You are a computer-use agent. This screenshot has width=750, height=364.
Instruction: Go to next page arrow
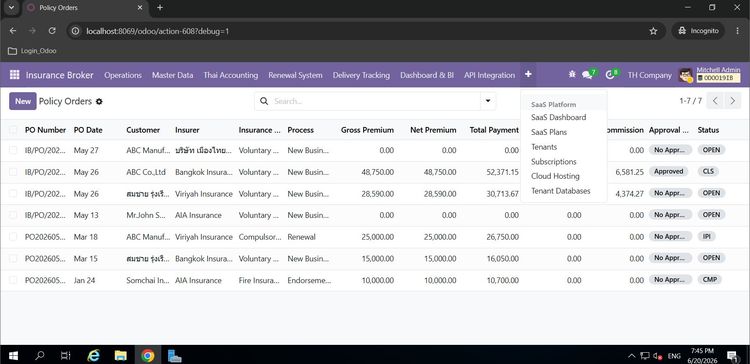click(x=732, y=101)
